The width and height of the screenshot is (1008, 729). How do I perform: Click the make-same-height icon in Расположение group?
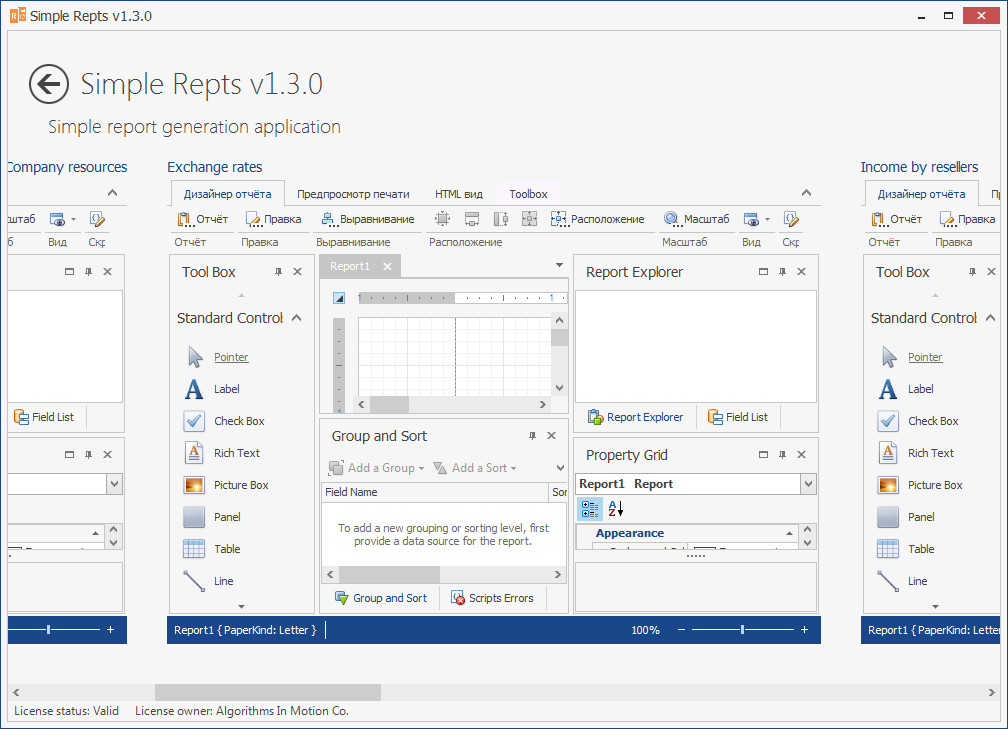(501, 219)
